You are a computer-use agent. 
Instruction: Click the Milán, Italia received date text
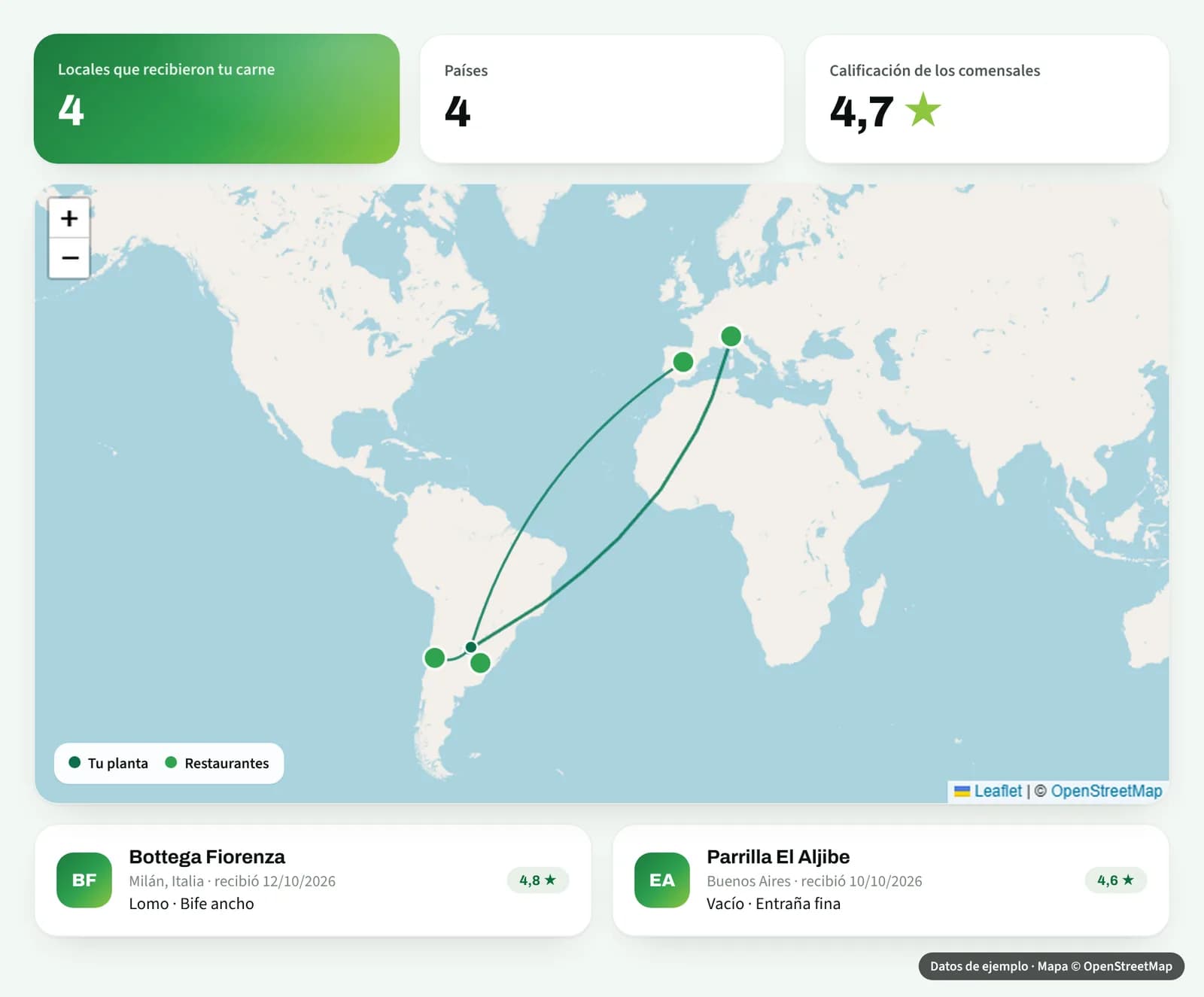tap(232, 881)
